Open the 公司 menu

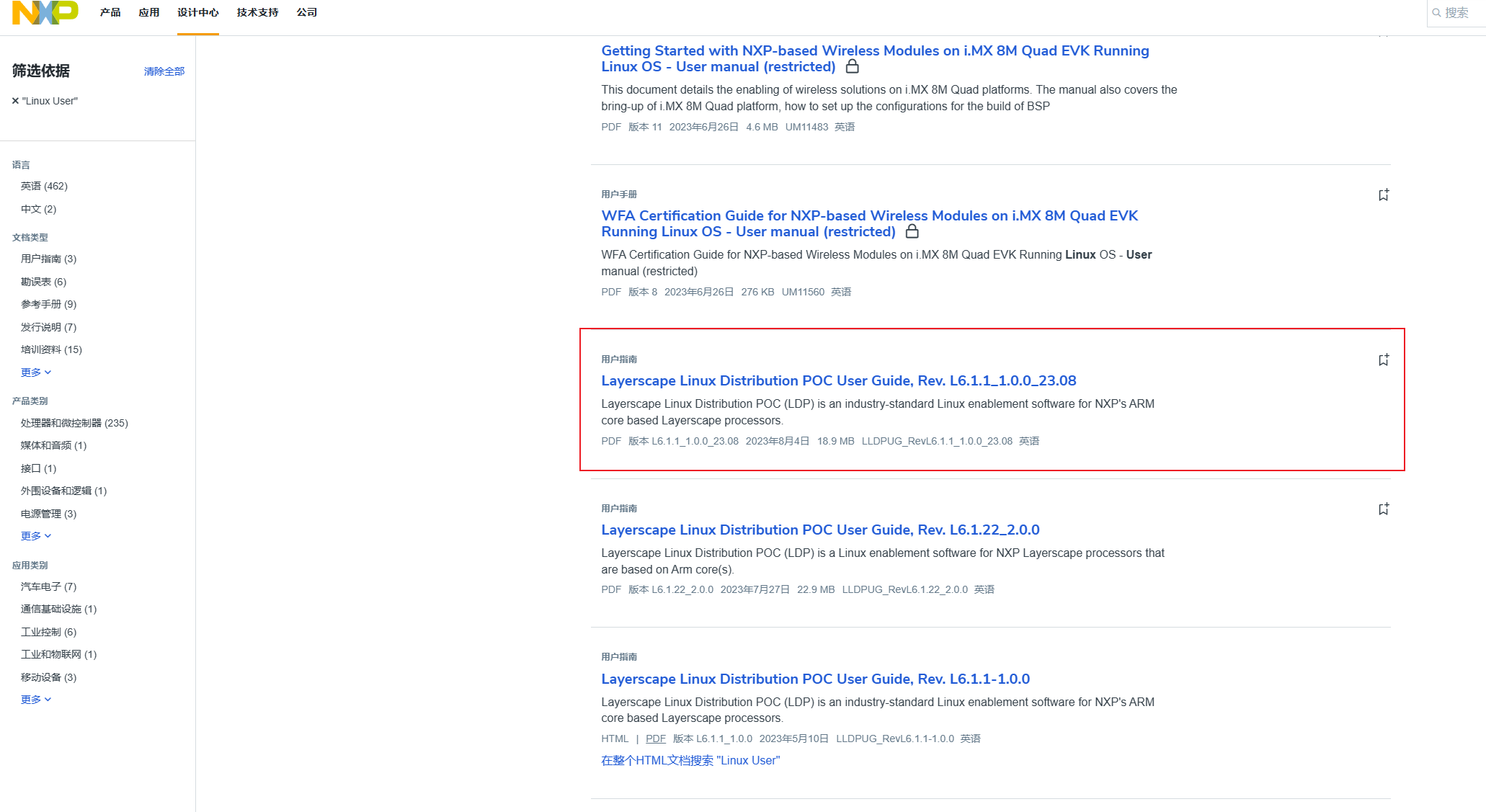[307, 12]
